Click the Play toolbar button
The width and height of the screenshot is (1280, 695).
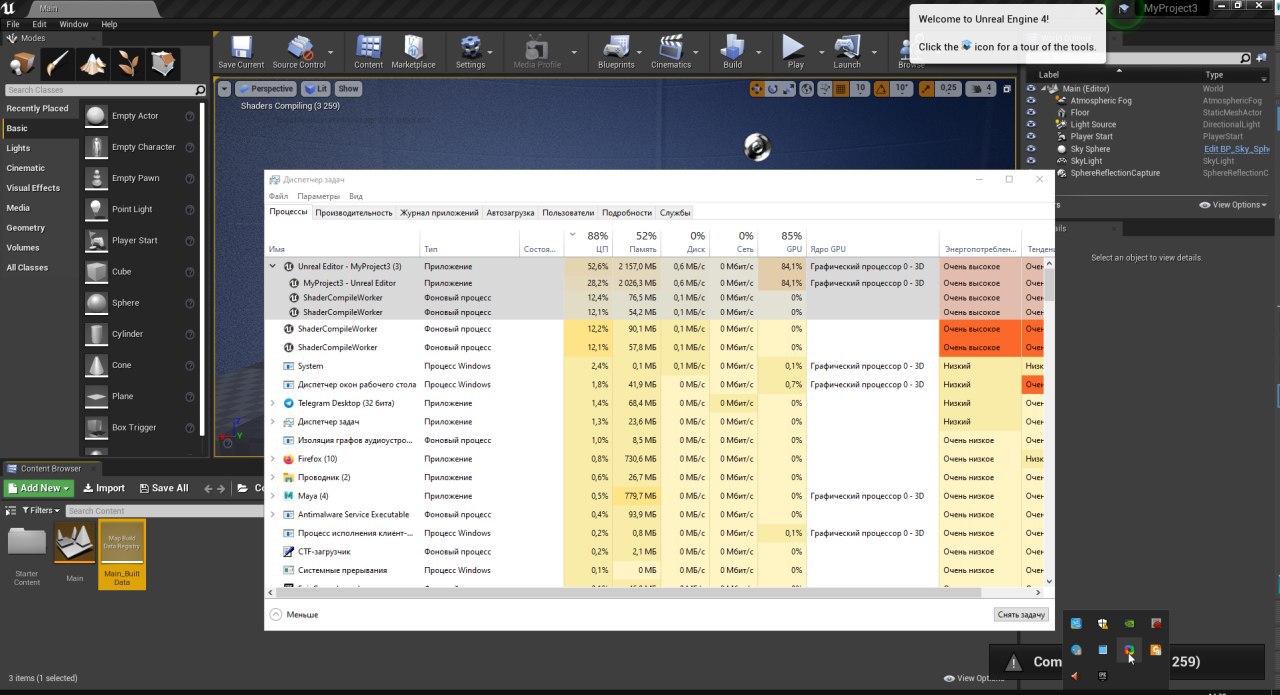pos(795,52)
